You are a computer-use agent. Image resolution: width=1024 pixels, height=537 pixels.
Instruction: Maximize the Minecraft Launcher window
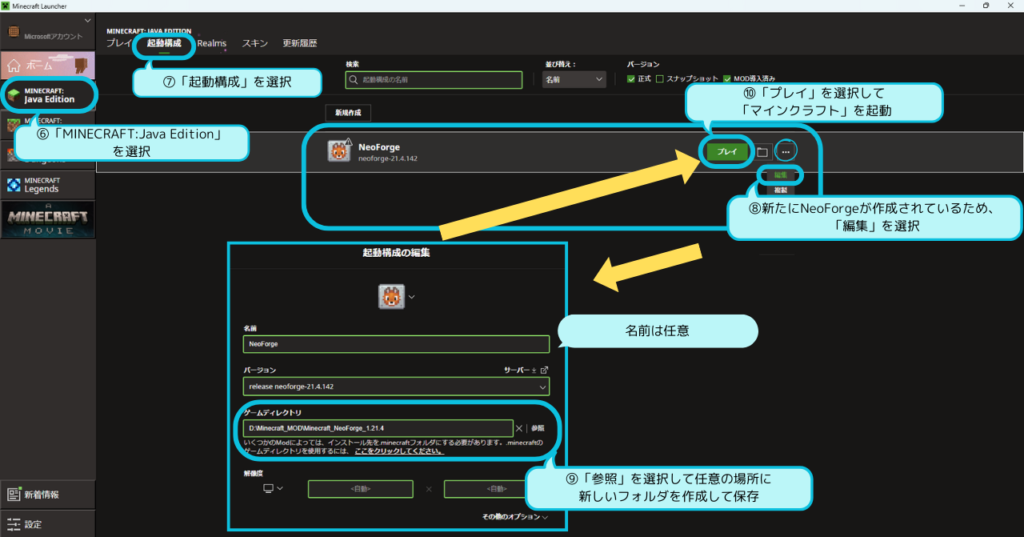986,5
